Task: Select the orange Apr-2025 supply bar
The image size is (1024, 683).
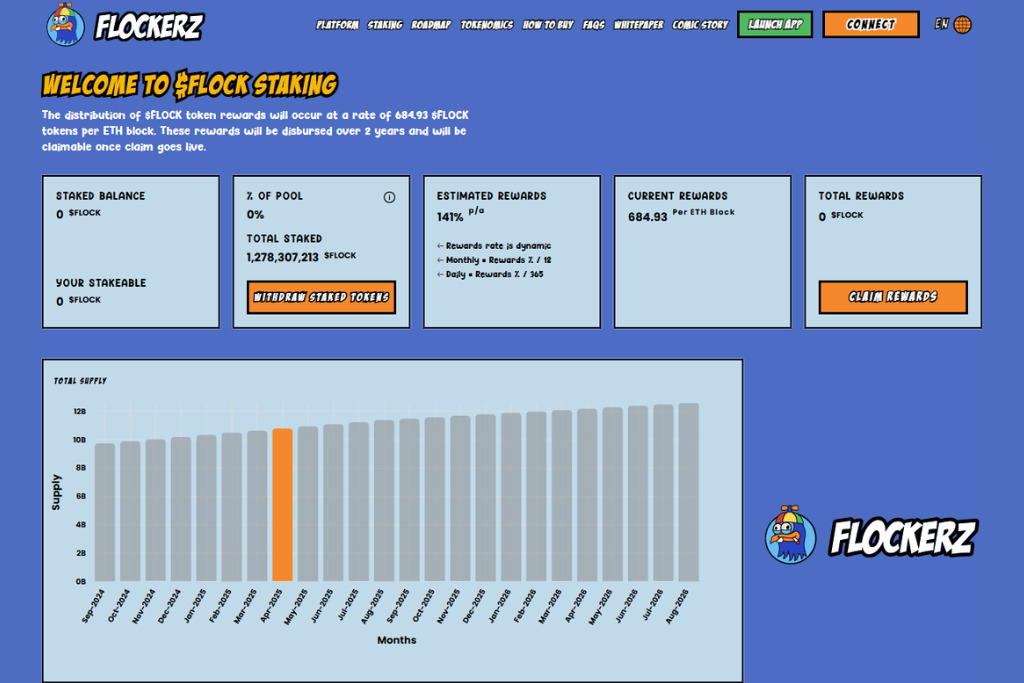Action: click(282, 505)
